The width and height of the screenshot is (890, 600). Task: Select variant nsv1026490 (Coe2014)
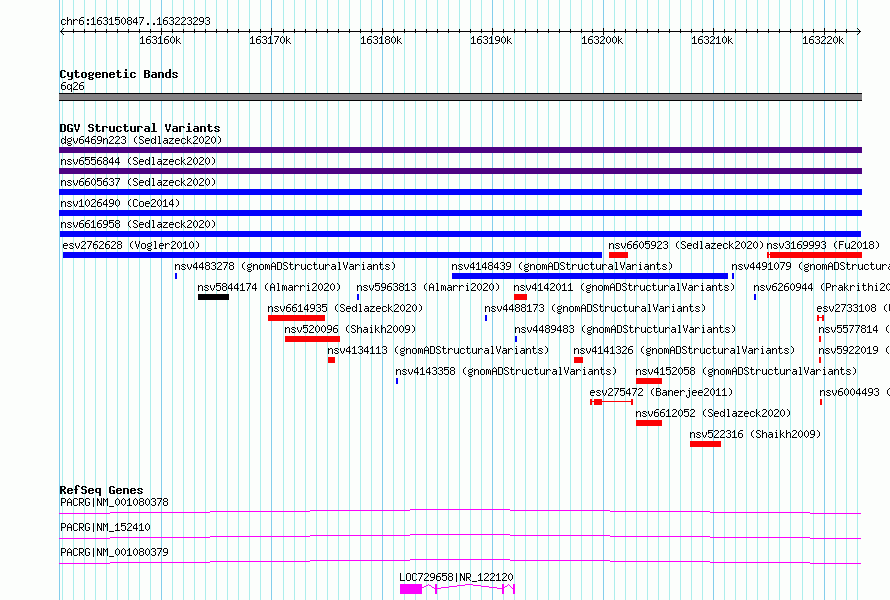pos(460,213)
